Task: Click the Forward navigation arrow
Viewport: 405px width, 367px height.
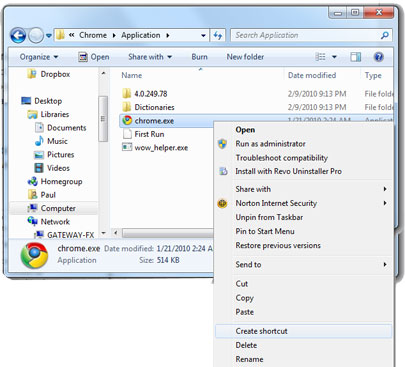Action: [35, 35]
